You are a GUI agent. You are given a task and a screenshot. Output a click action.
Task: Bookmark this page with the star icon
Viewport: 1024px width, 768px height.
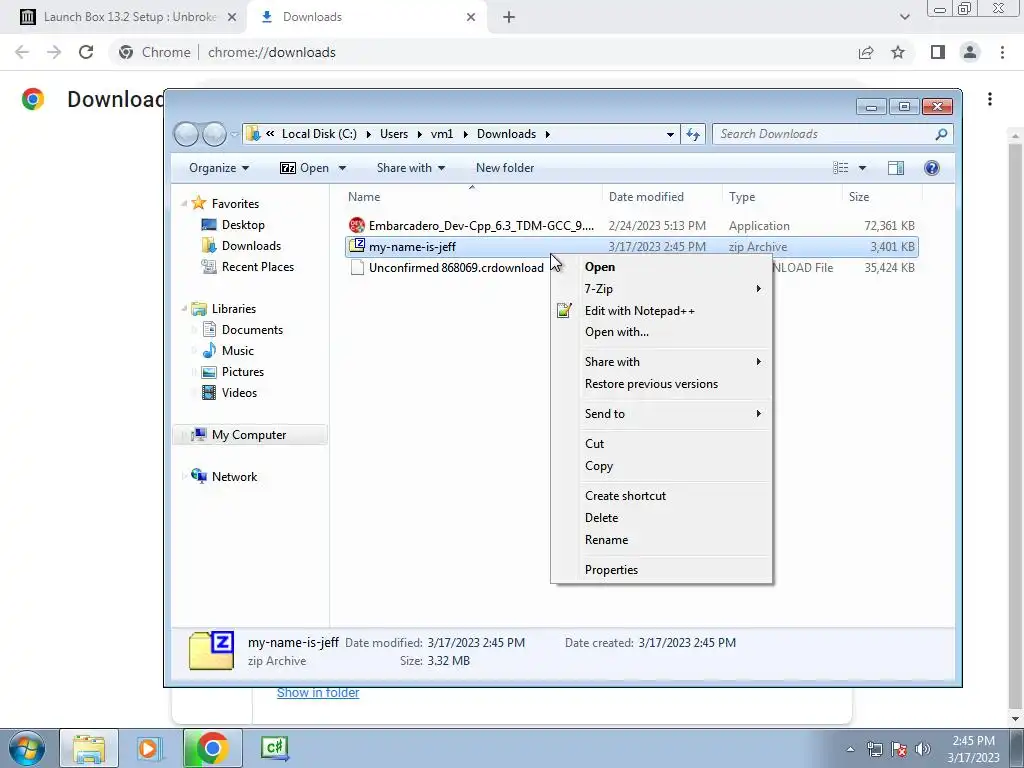tap(898, 52)
